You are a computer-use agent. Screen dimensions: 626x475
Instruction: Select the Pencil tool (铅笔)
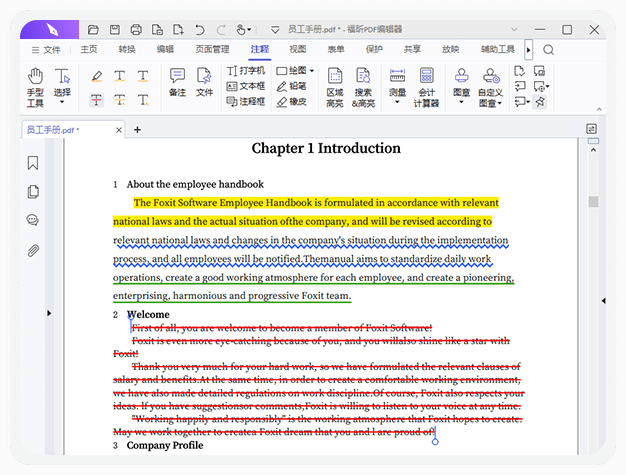click(292, 86)
